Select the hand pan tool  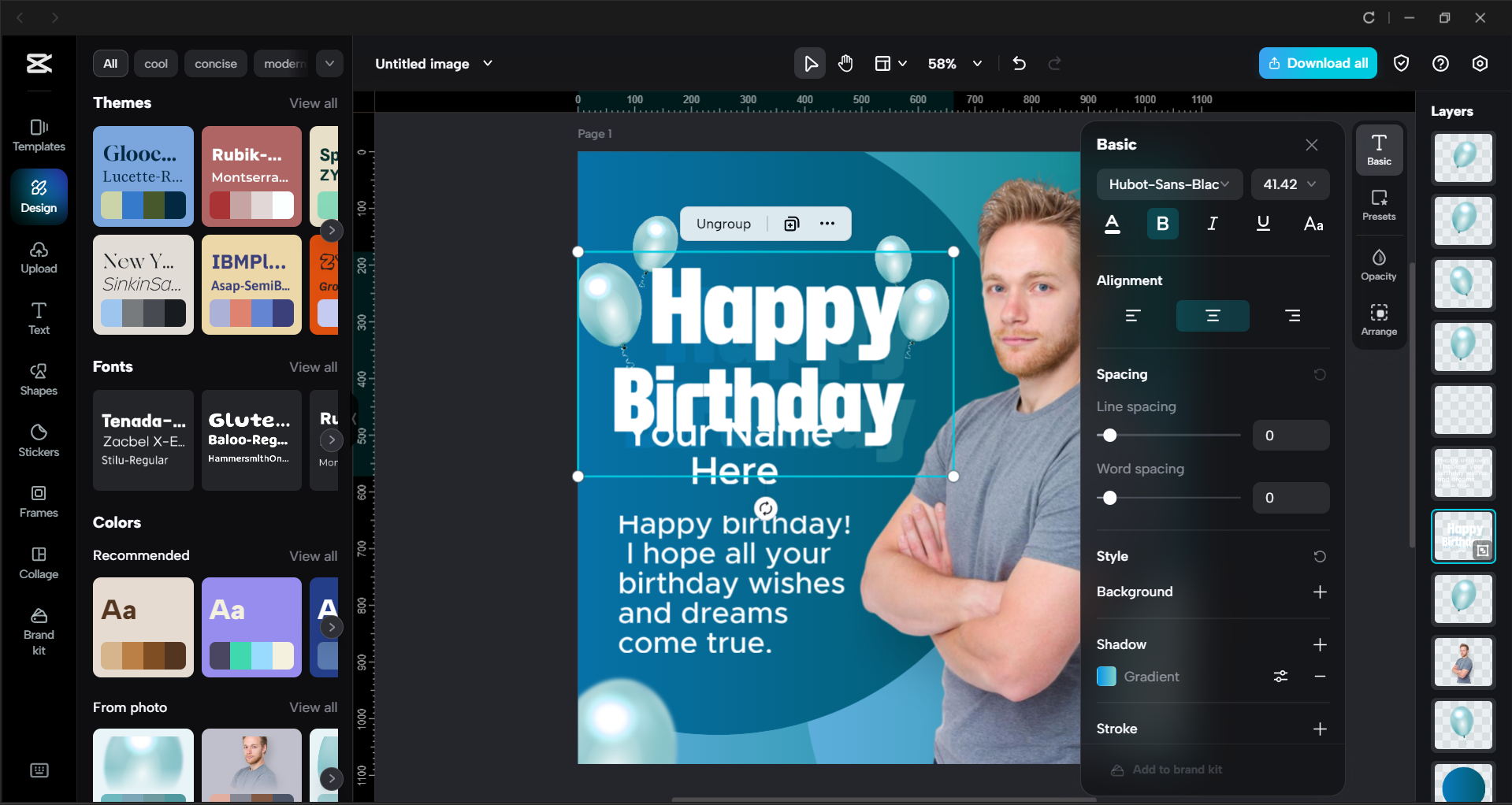(845, 64)
